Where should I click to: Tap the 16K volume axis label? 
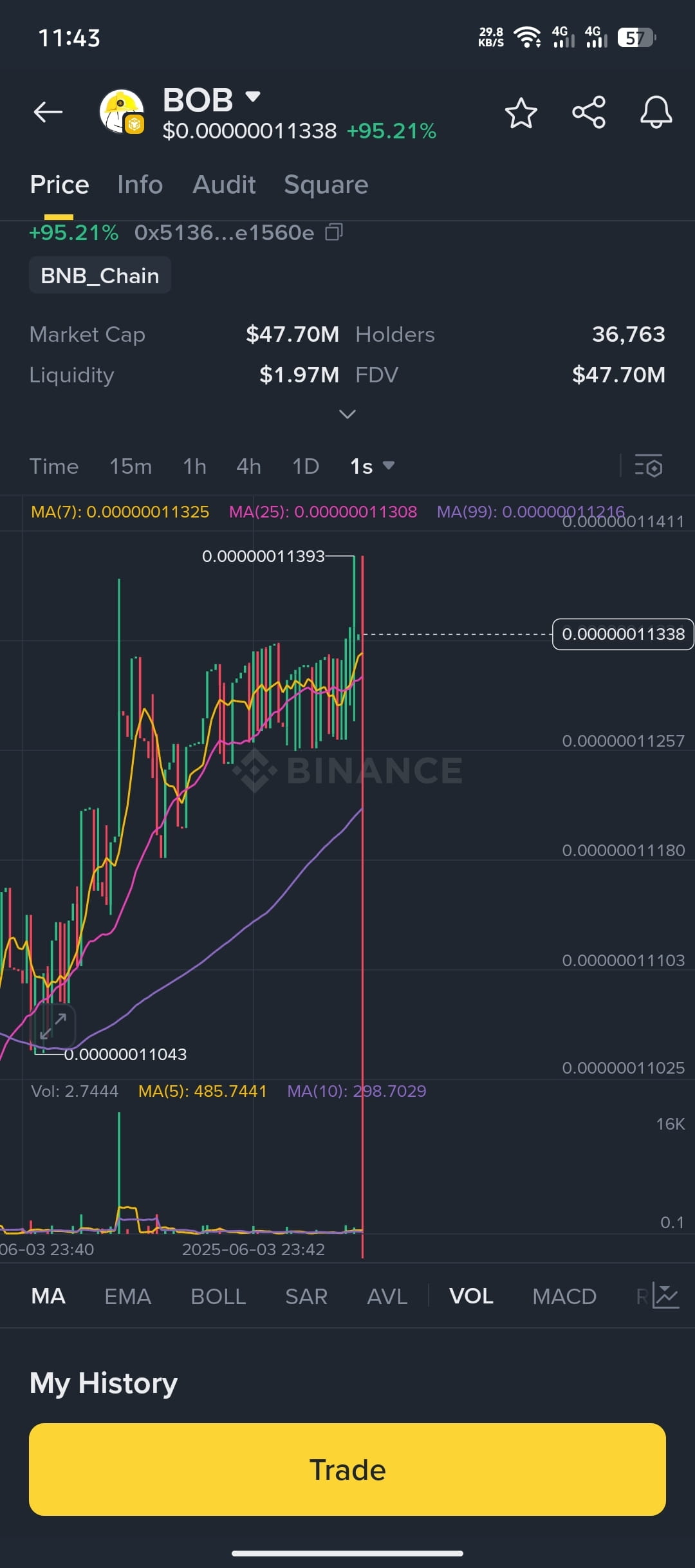click(671, 1124)
